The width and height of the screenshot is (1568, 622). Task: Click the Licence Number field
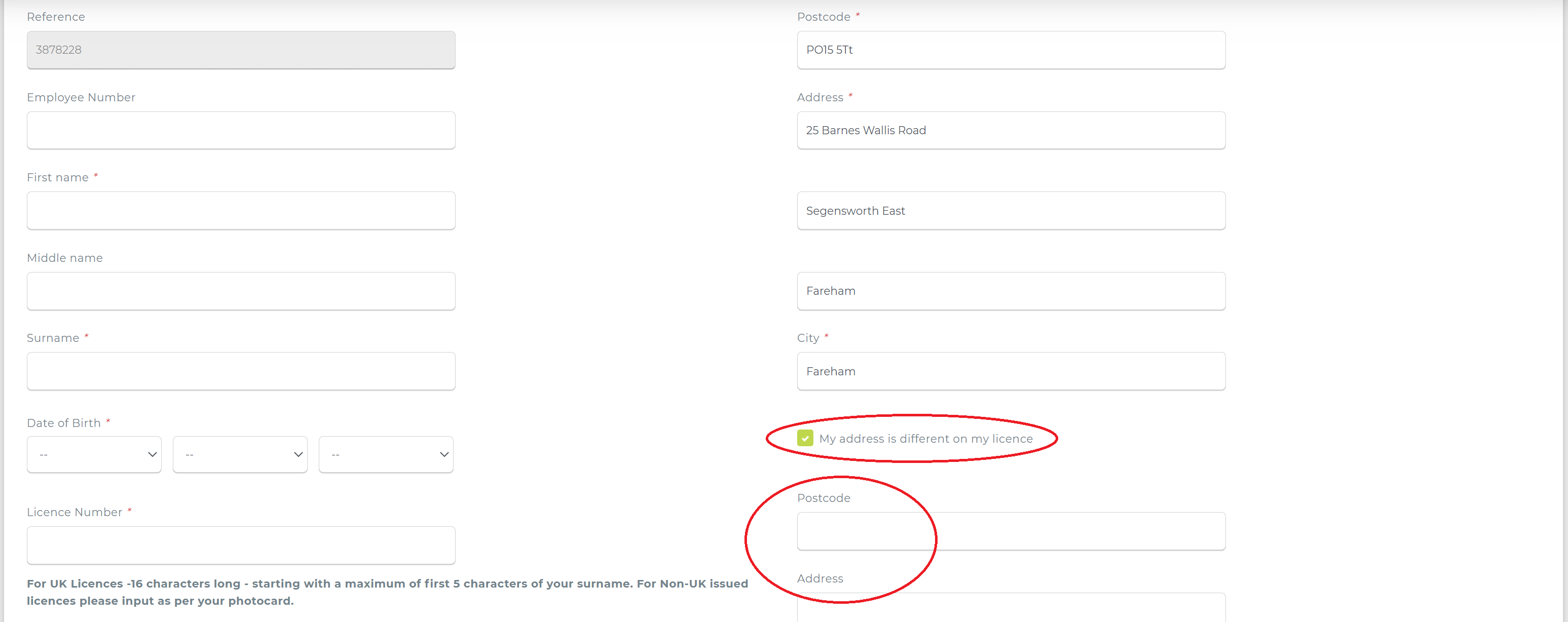241,546
